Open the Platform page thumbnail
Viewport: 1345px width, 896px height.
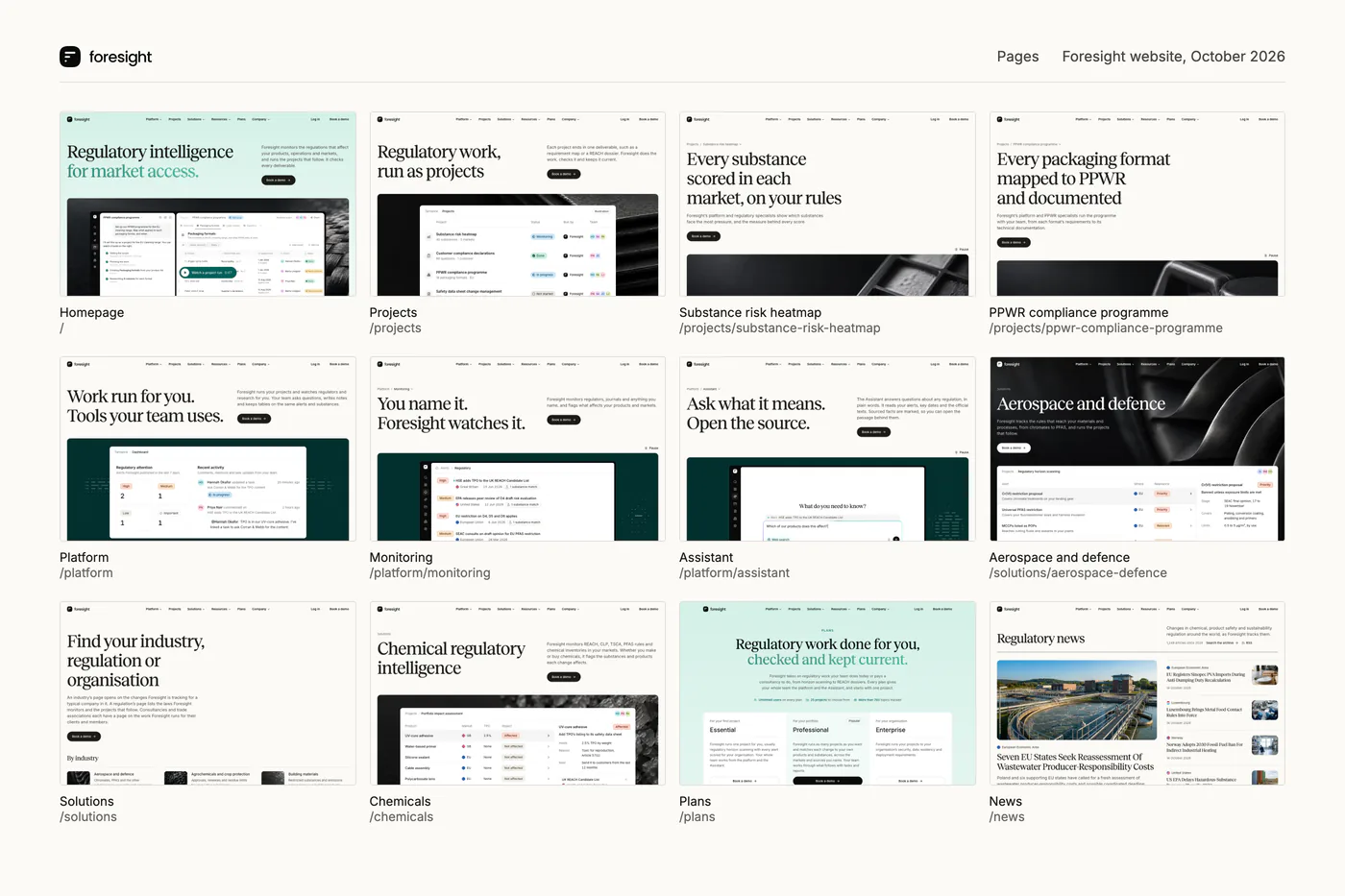(x=208, y=448)
